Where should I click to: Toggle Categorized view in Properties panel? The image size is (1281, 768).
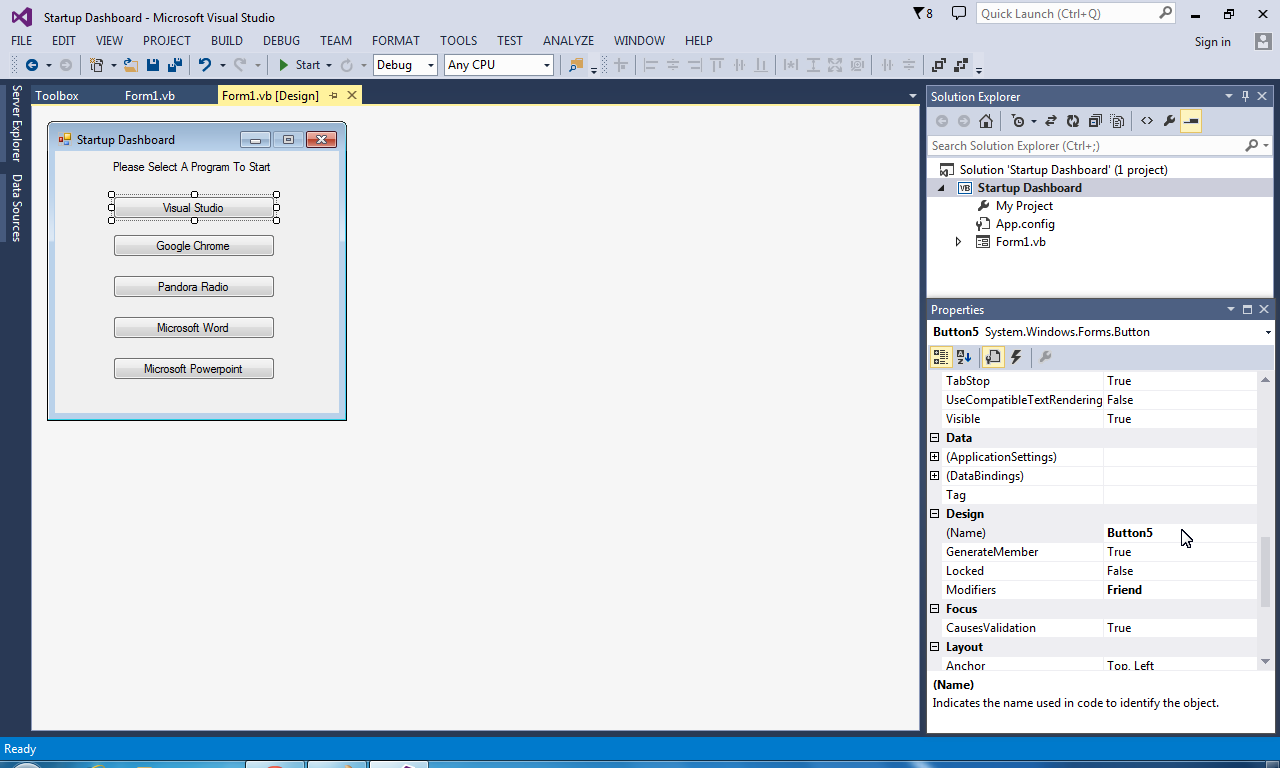pos(941,357)
